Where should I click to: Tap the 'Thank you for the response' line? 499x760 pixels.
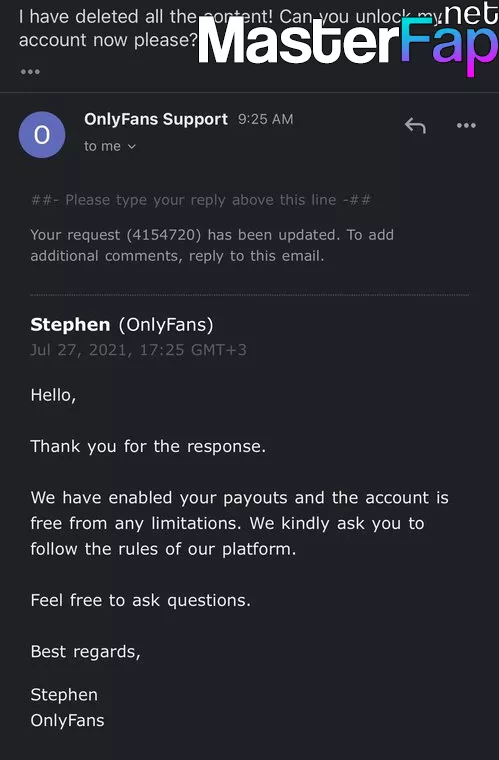[148, 446]
